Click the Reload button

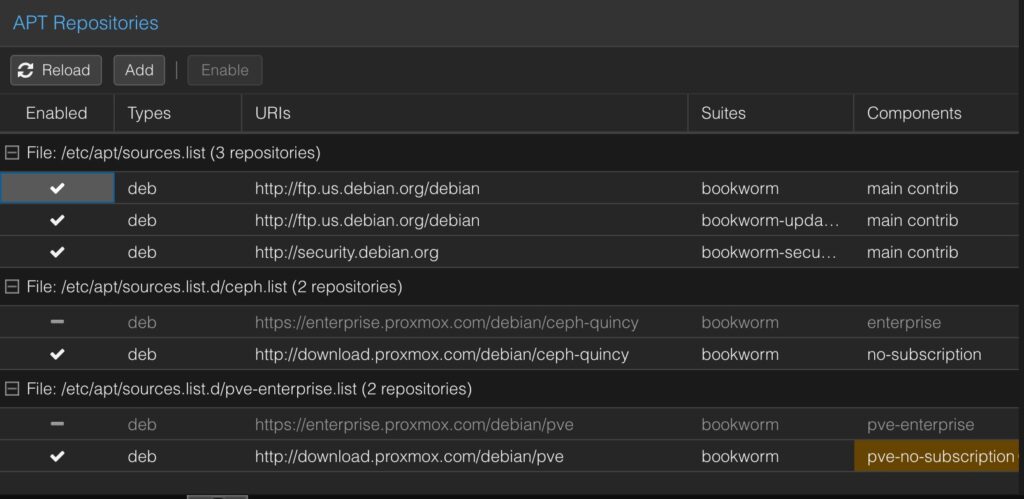tap(56, 71)
